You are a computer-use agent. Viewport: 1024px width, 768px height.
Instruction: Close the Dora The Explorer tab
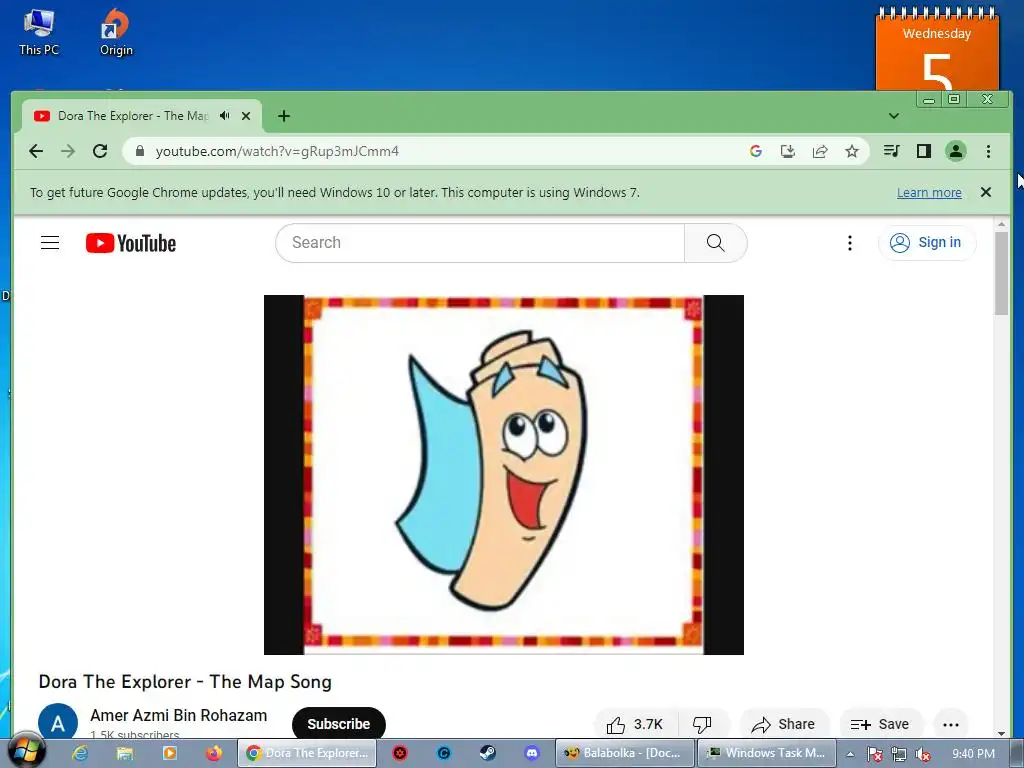[246, 116]
